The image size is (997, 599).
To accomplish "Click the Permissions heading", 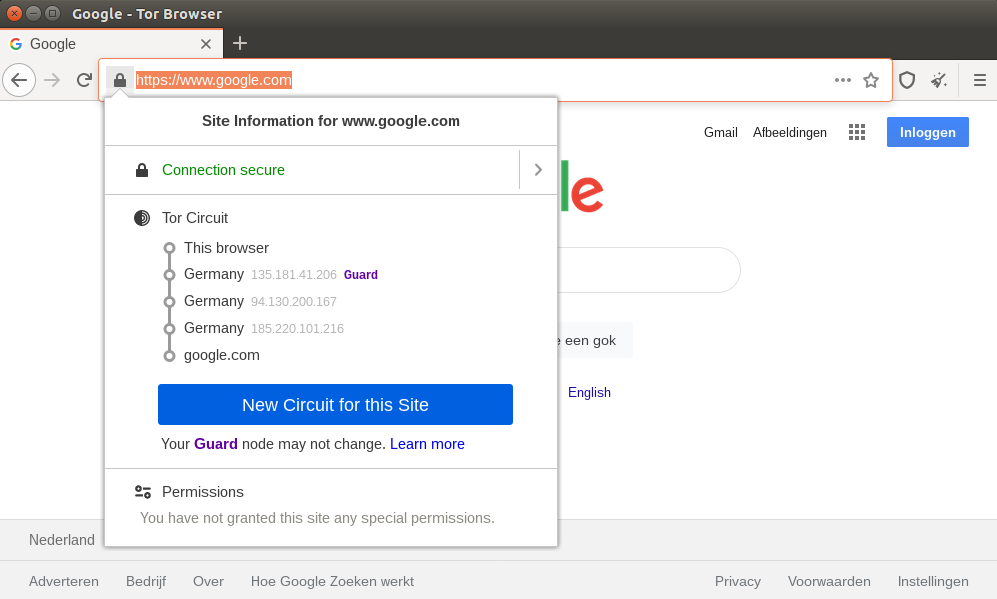I will pos(202,492).
